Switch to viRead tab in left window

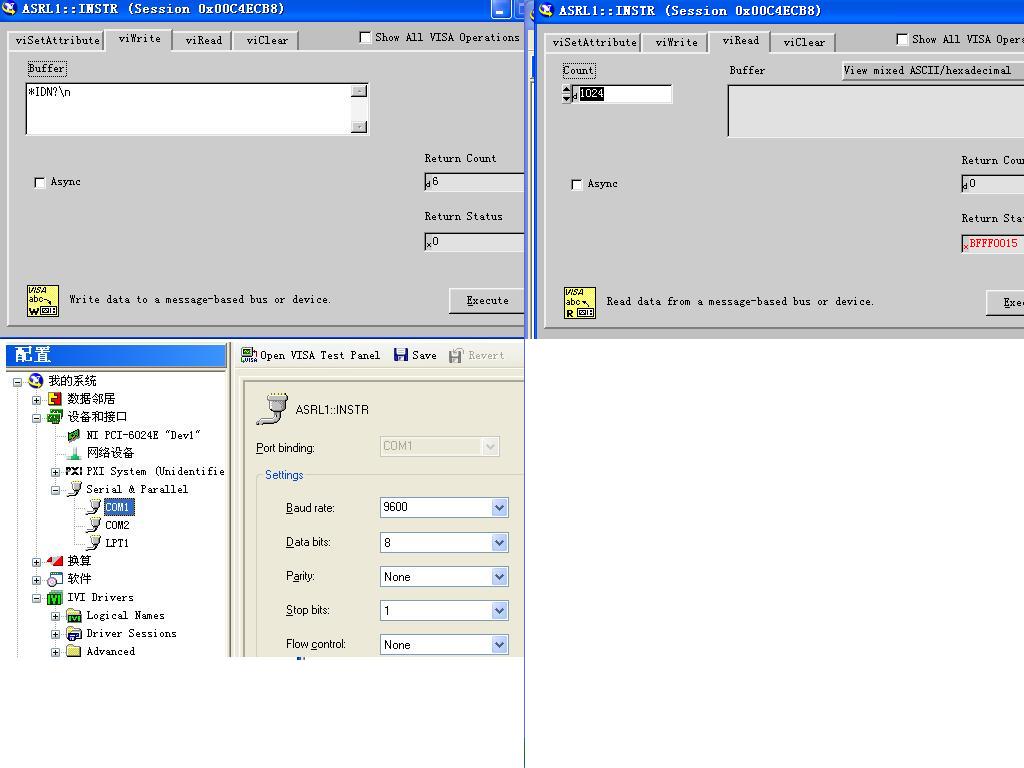(204, 40)
